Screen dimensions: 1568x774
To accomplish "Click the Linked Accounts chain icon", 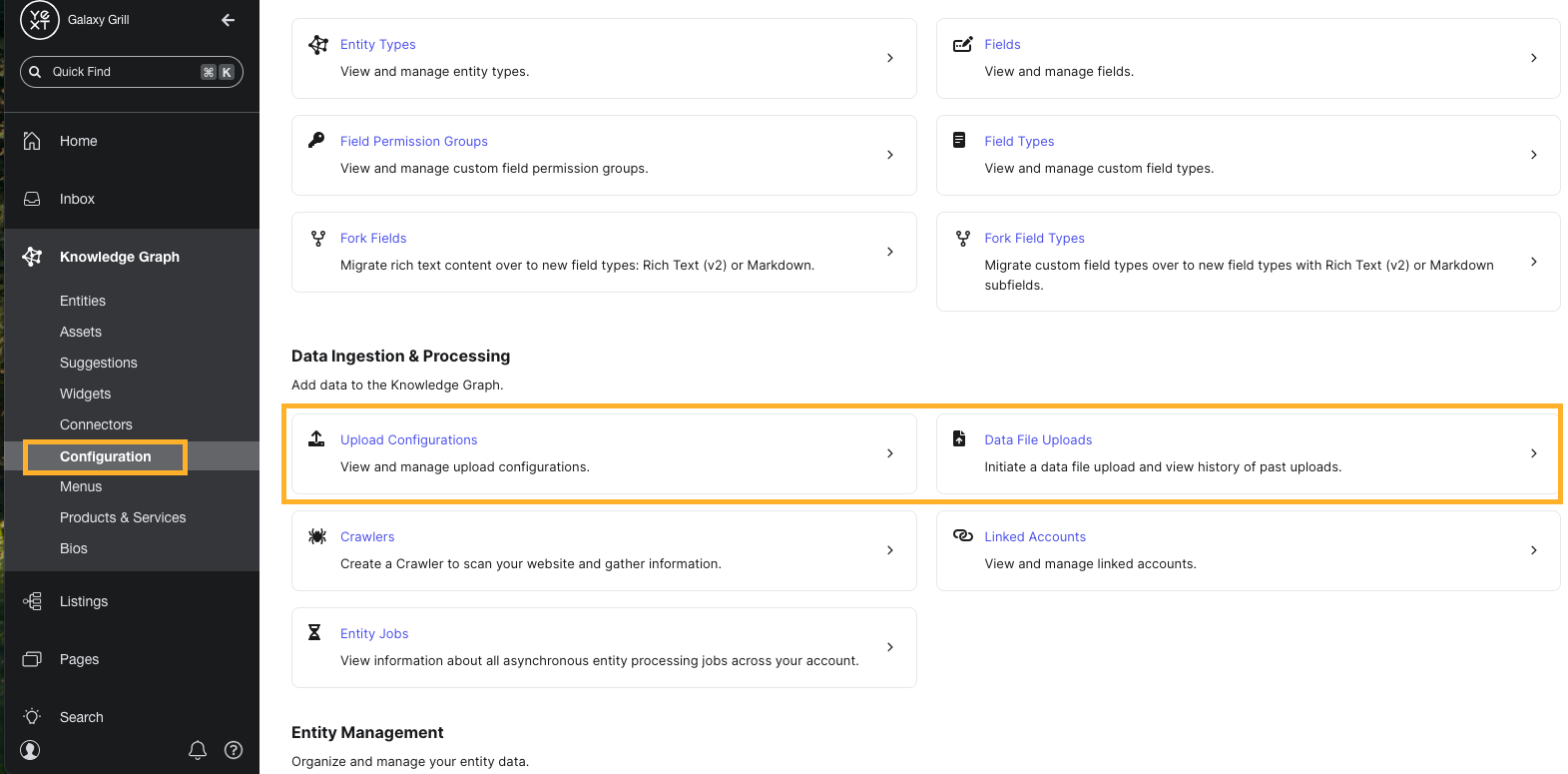I will [x=962, y=535].
